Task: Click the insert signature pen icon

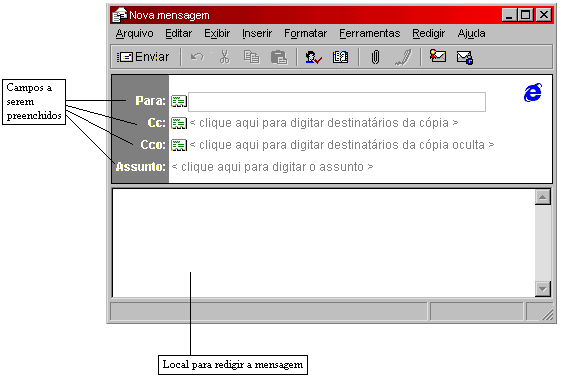Action: coord(403,57)
